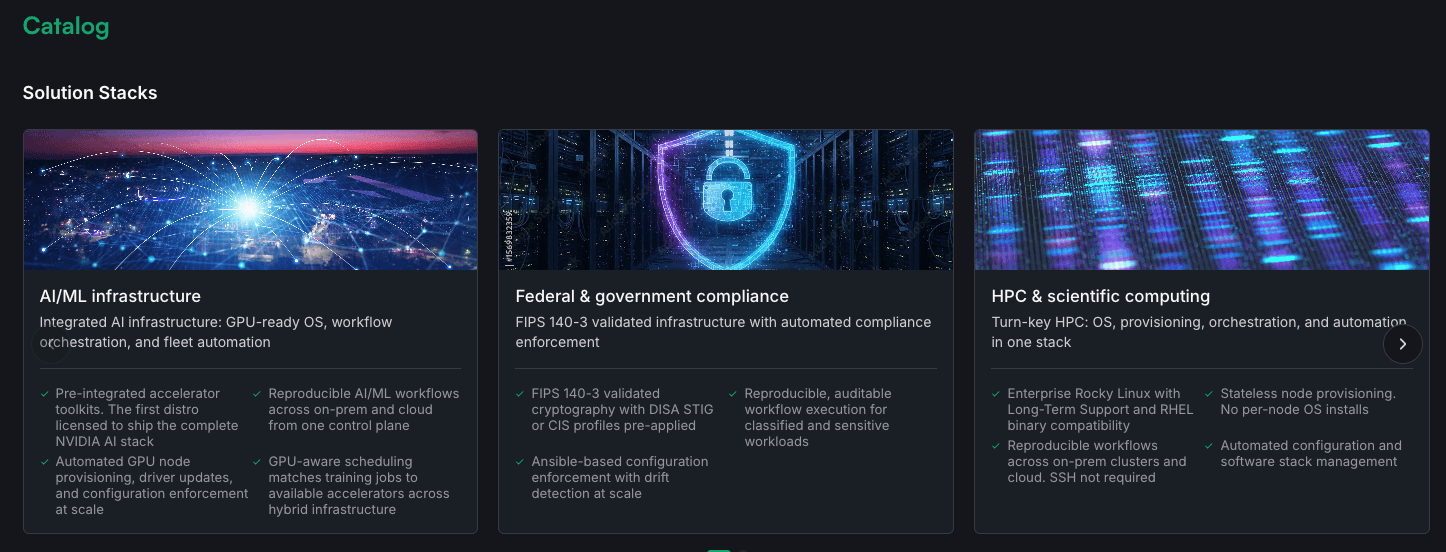Viewport: 1446px width, 552px height.
Task: Select checkmark next to "Stateless node provisioning"
Action: click(1210, 394)
